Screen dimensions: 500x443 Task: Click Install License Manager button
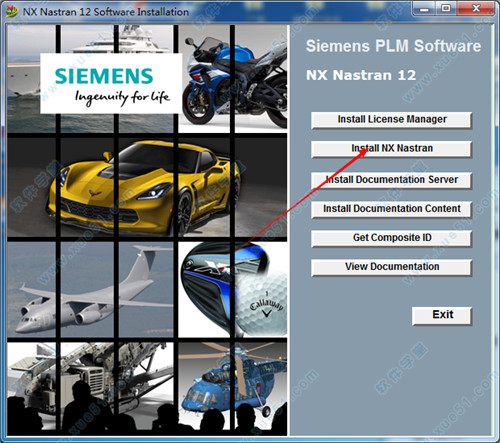(391, 120)
